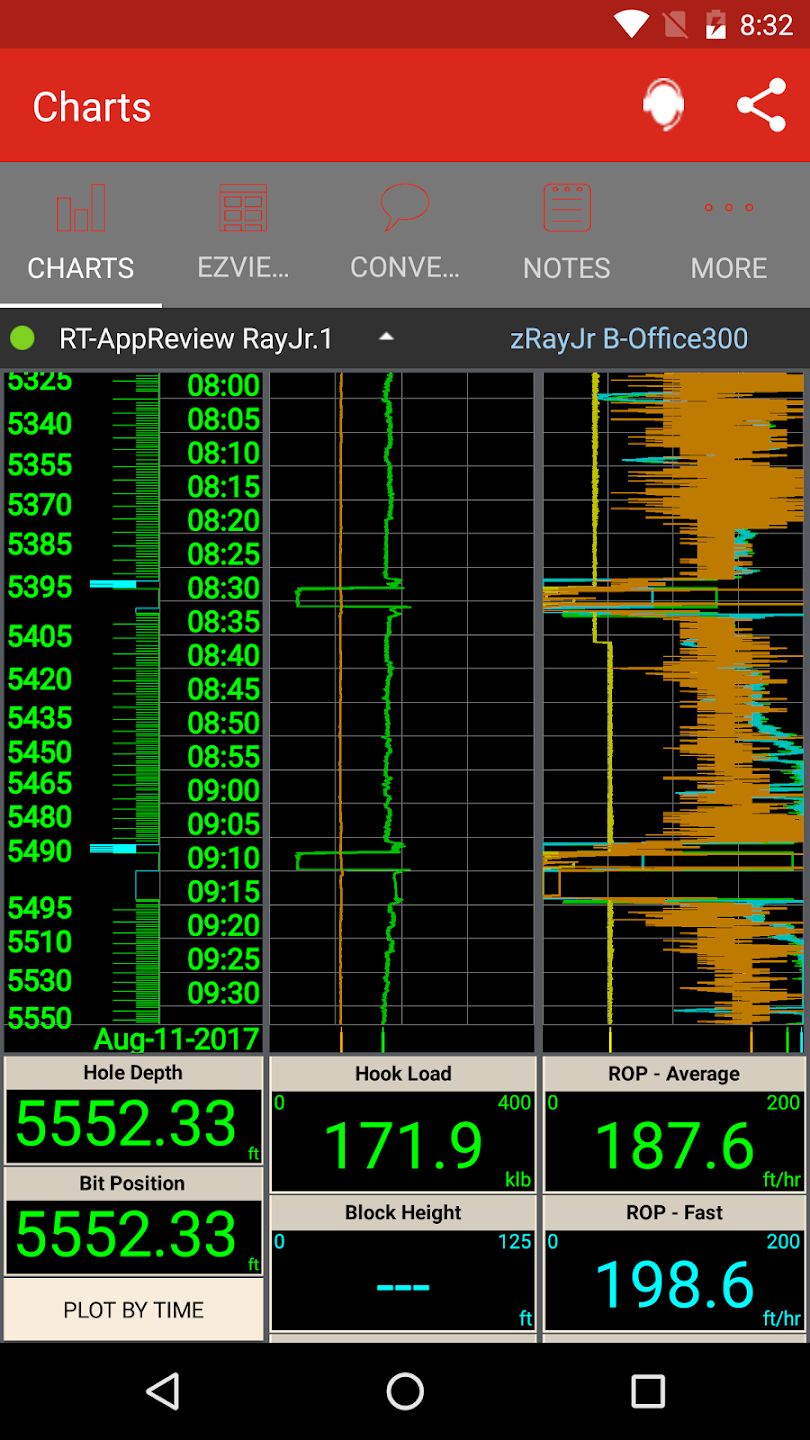Tap the headset support icon
The image size is (810, 1440).
pyautogui.click(x=663, y=105)
